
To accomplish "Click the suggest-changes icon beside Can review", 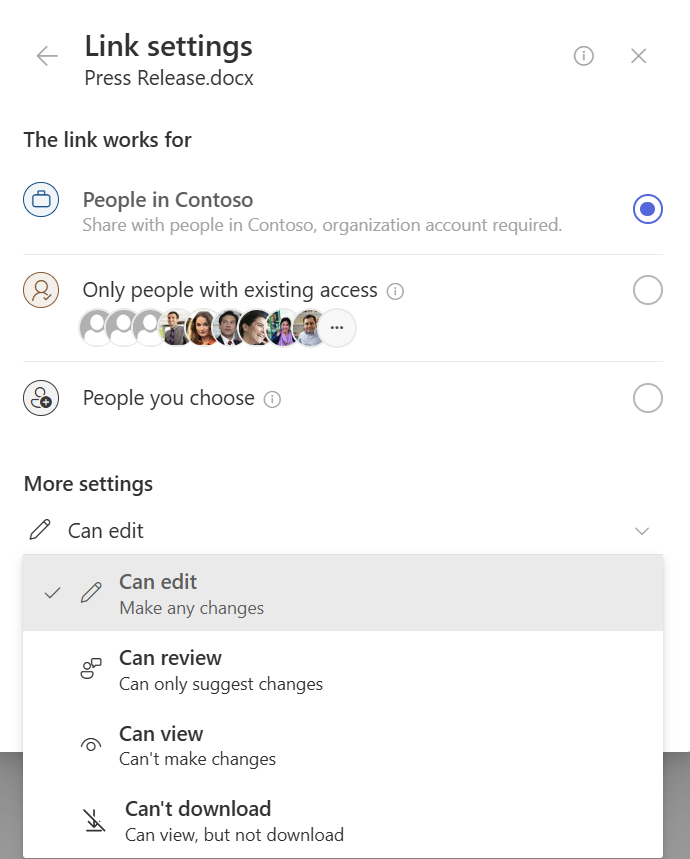I will 93,669.
